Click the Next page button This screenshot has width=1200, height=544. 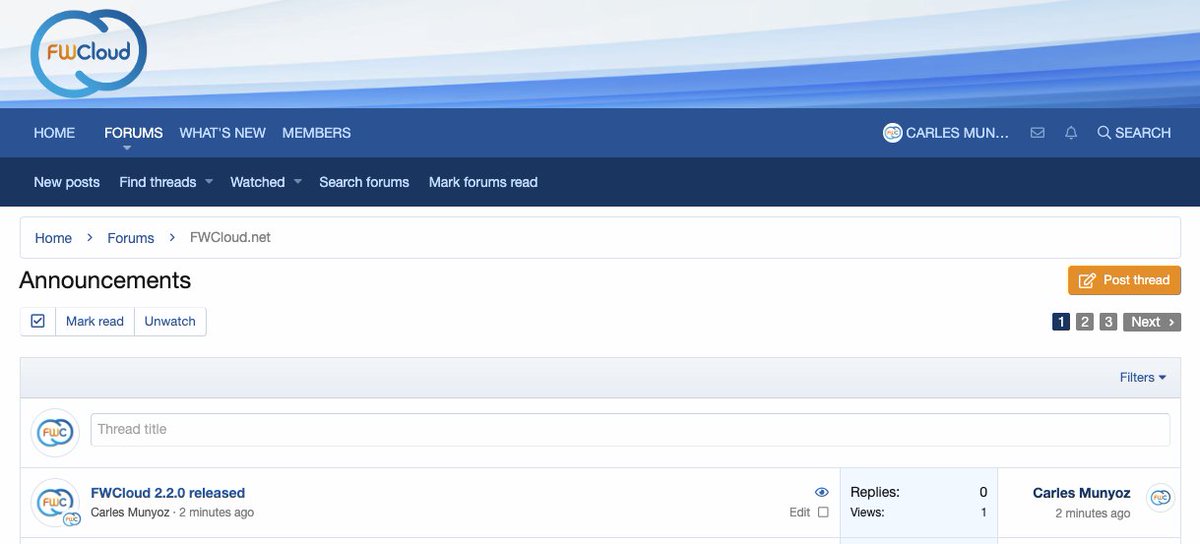[1152, 322]
